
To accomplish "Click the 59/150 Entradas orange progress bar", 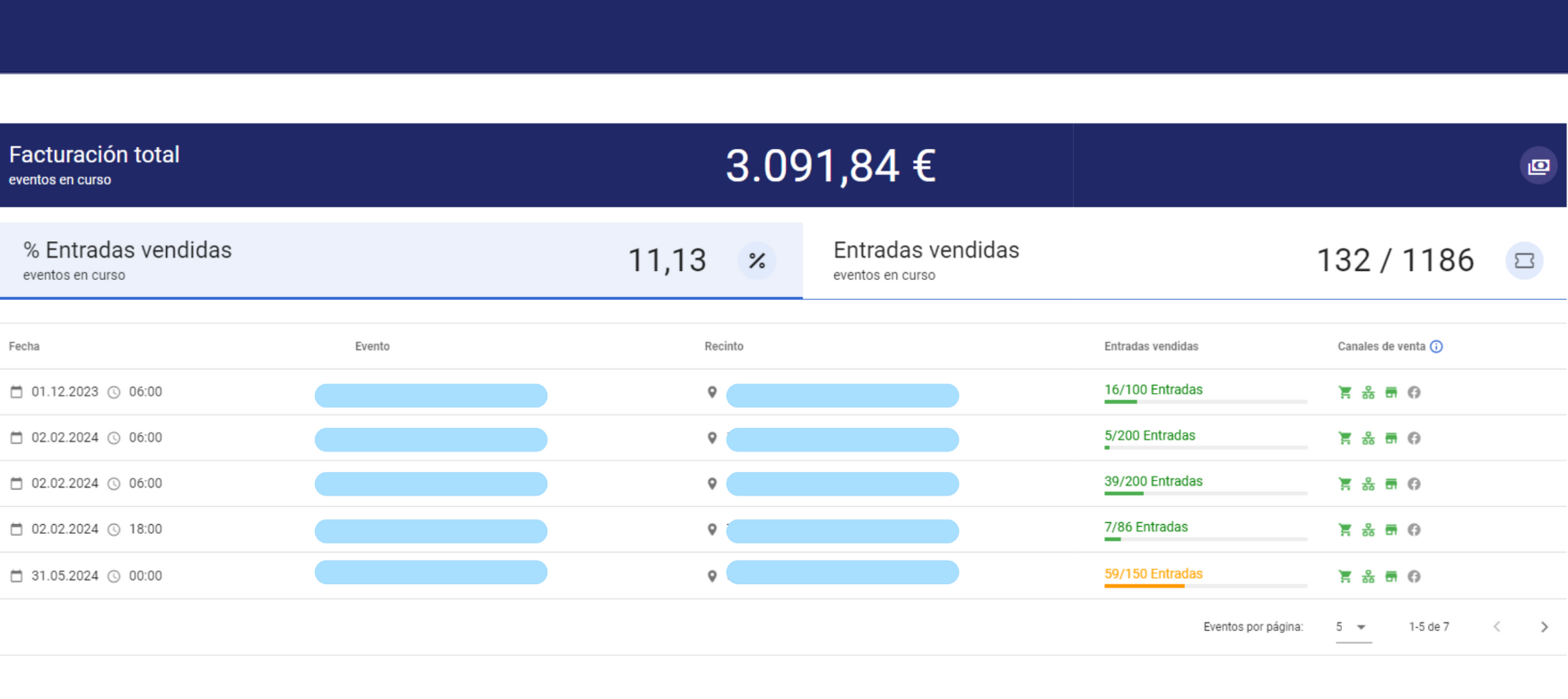I will pos(1145,586).
